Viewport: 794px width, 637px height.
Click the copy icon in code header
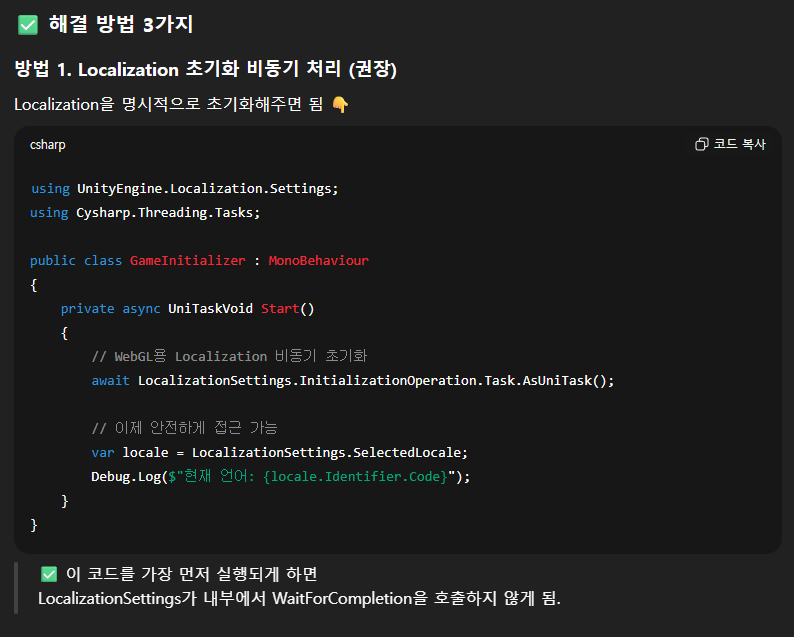(x=701, y=144)
